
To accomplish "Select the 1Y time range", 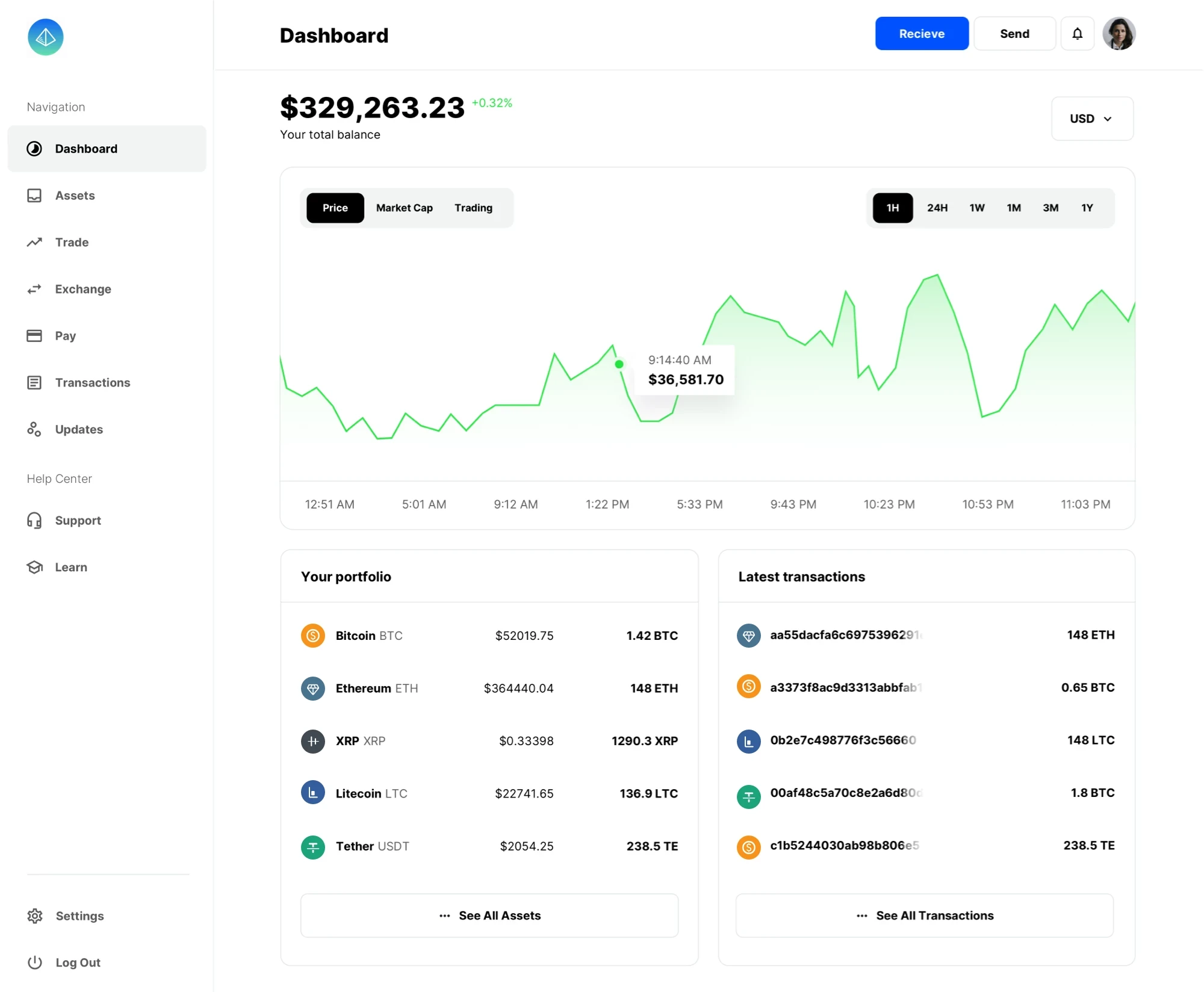I will (x=1087, y=208).
